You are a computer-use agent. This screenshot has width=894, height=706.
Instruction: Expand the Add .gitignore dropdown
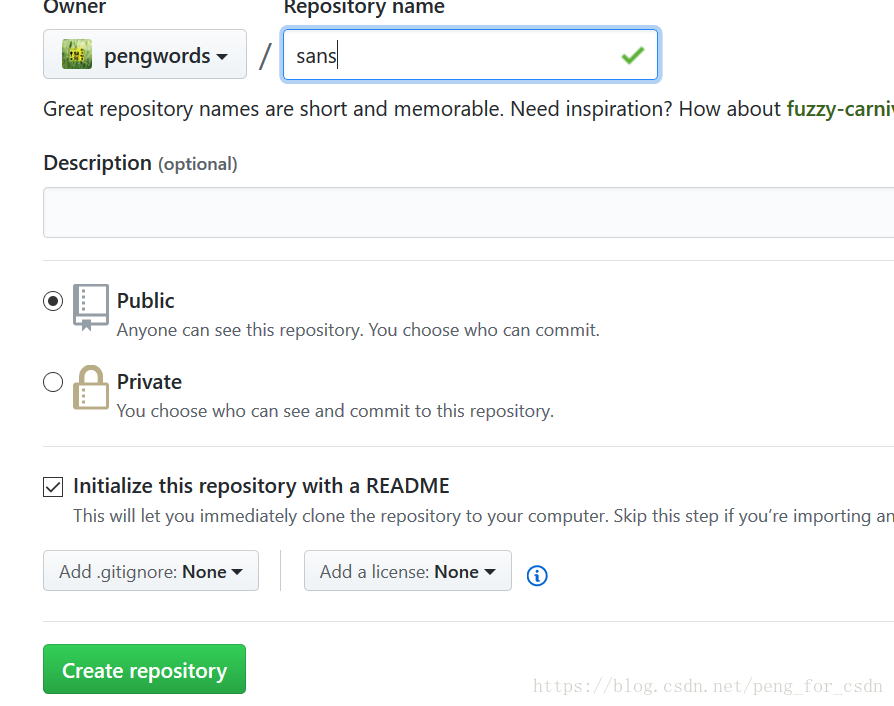tap(151, 571)
